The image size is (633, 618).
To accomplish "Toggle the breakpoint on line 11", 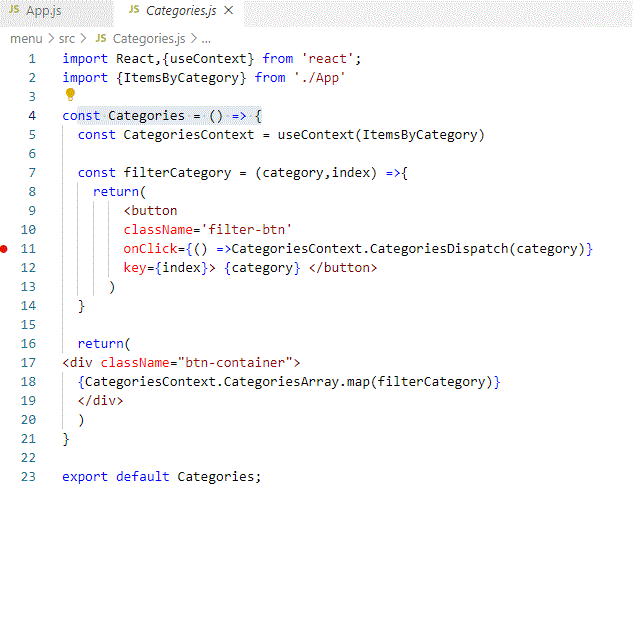I will (x=4, y=249).
